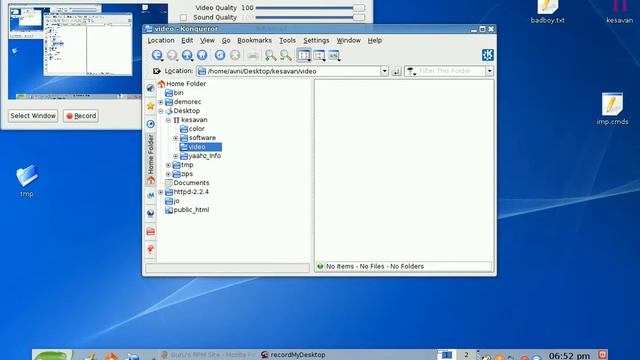Collapse the kesavan tree node

[x=168, y=120]
